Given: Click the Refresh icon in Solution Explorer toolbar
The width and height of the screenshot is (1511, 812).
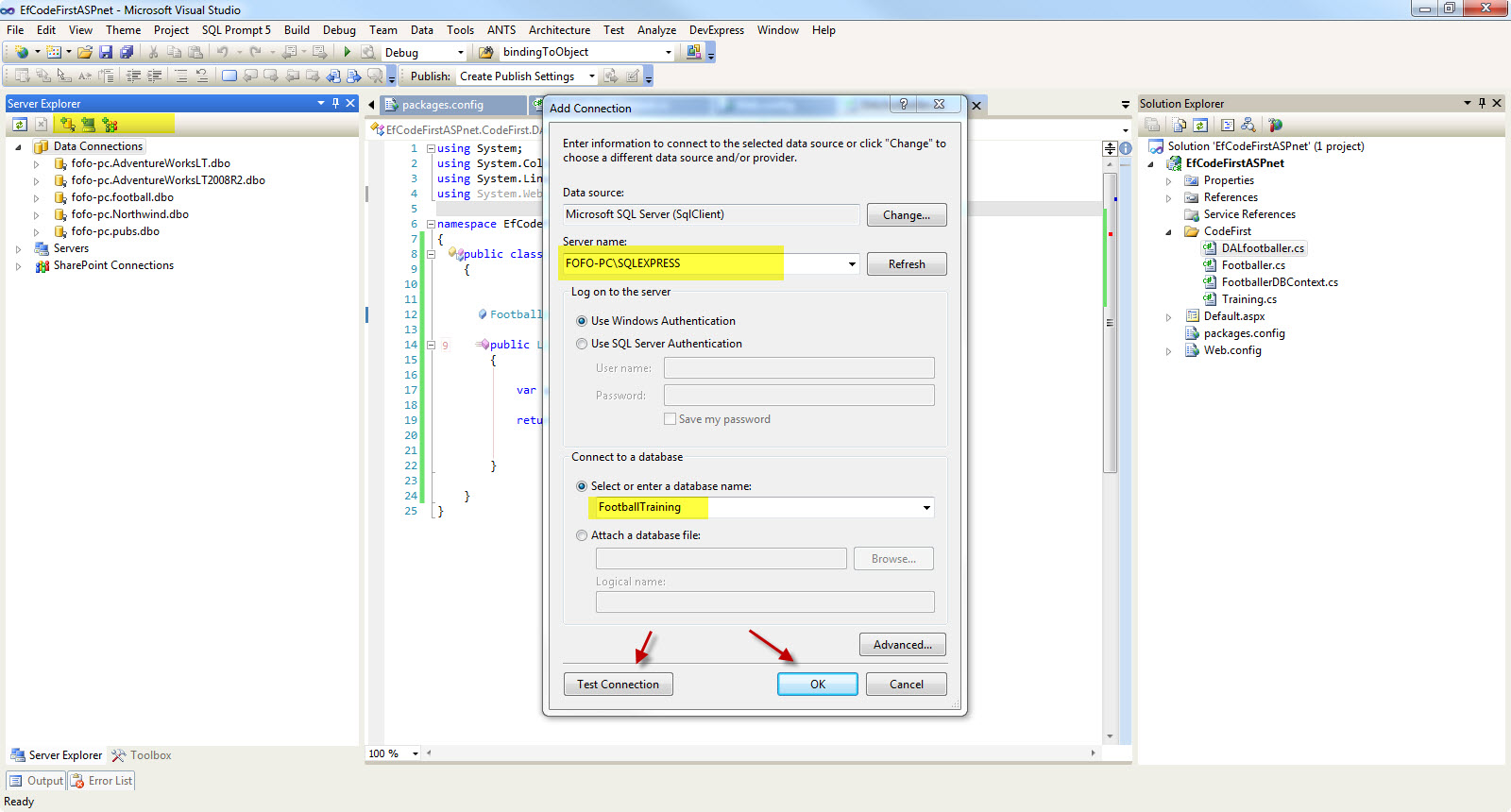Looking at the screenshot, I should tap(1200, 125).
